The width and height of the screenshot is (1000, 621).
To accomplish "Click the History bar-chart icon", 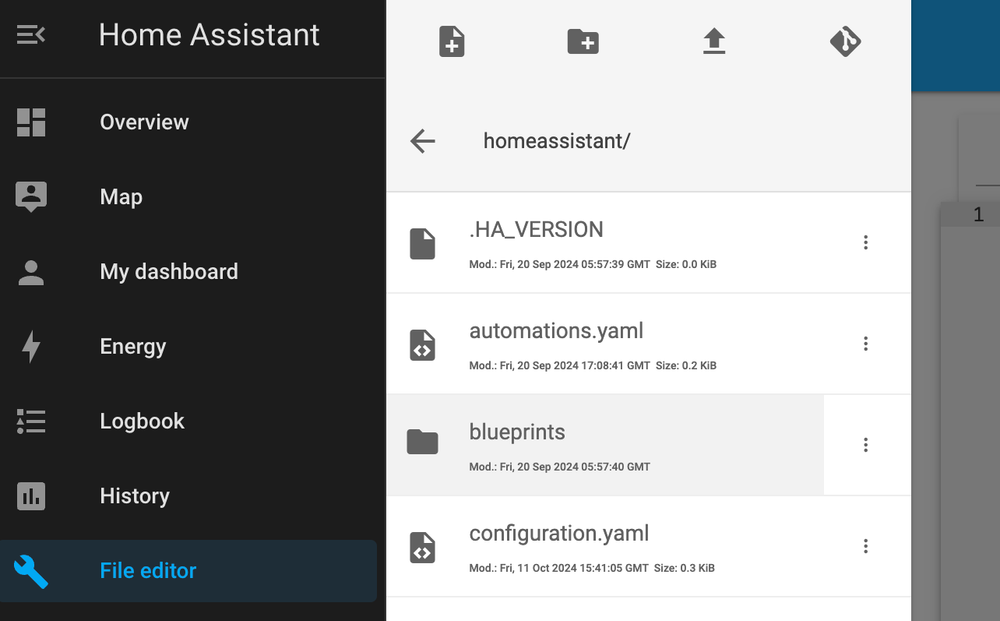I will (31, 496).
